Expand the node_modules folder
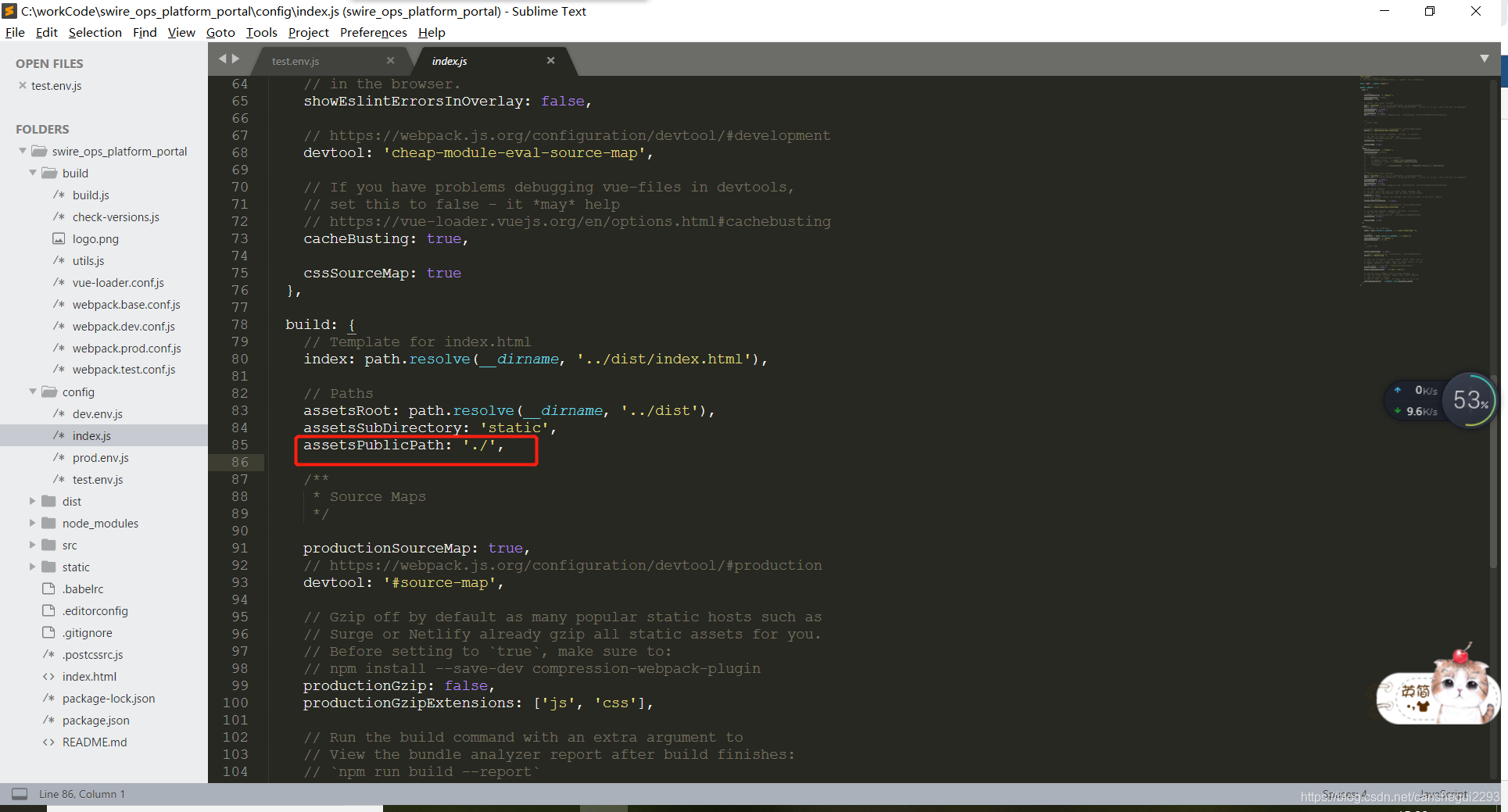The image size is (1508, 812). [x=33, y=523]
